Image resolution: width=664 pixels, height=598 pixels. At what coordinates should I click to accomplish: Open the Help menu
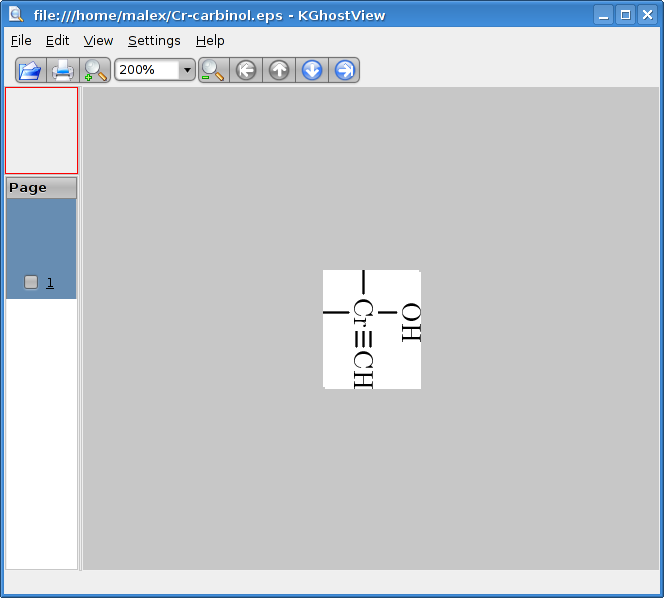point(210,41)
